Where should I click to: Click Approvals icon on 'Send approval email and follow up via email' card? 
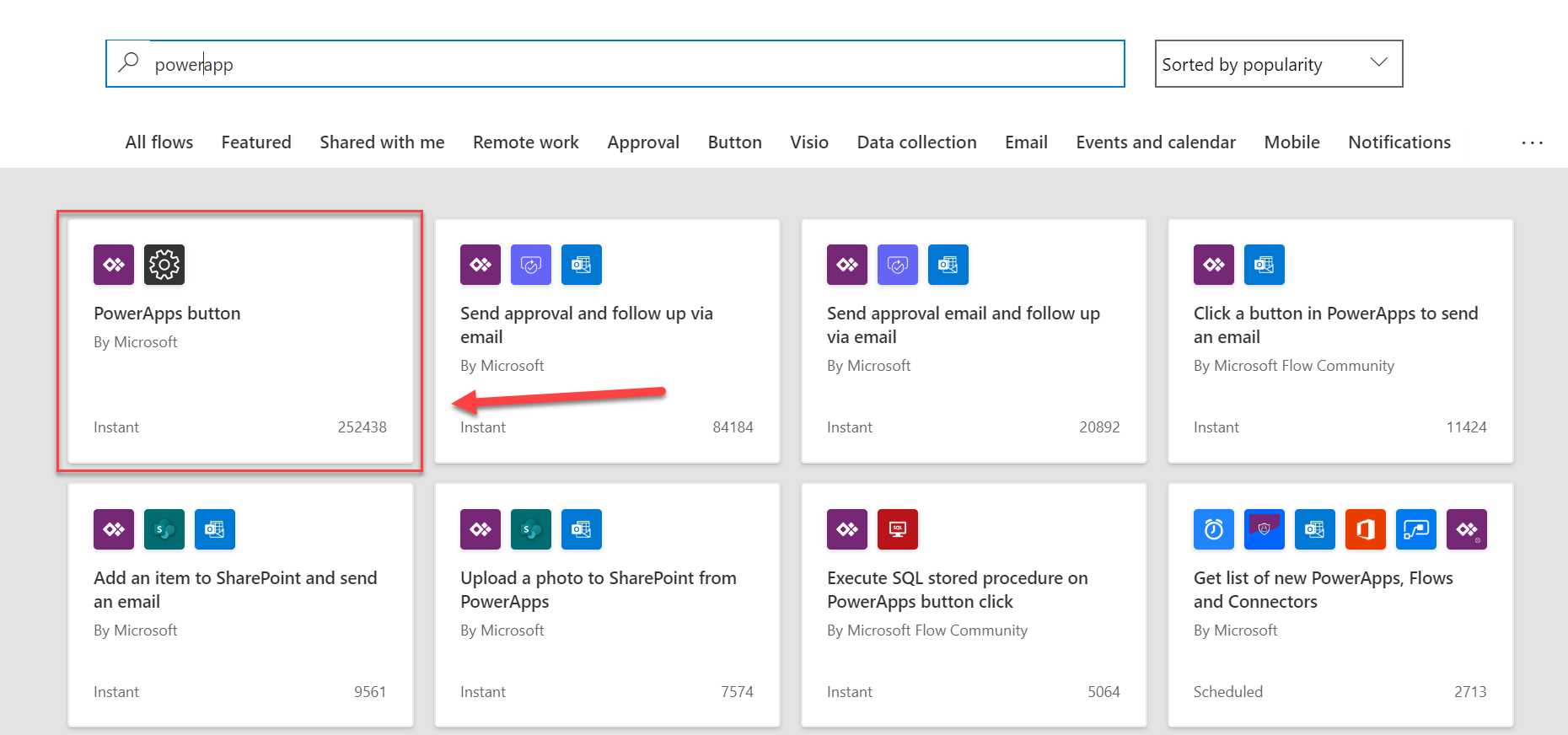click(x=898, y=265)
